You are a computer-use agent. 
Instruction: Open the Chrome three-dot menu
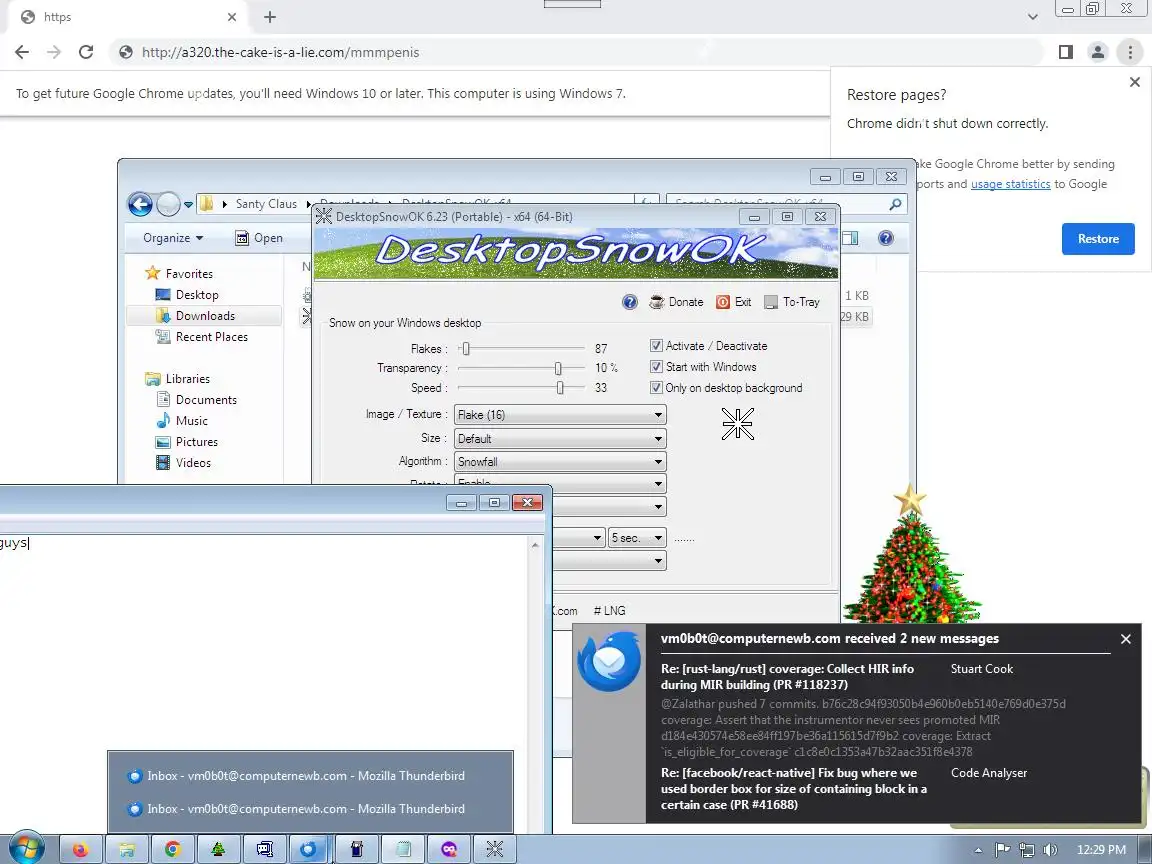pos(1130,52)
